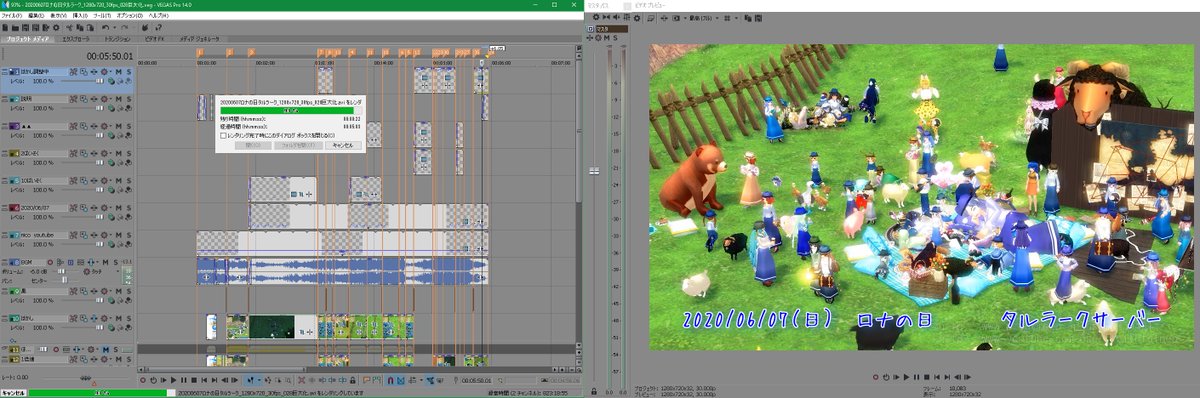This screenshot has height=398, width=1200.
Task: Open the オプション(O) menu
Action: [x=129, y=16]
